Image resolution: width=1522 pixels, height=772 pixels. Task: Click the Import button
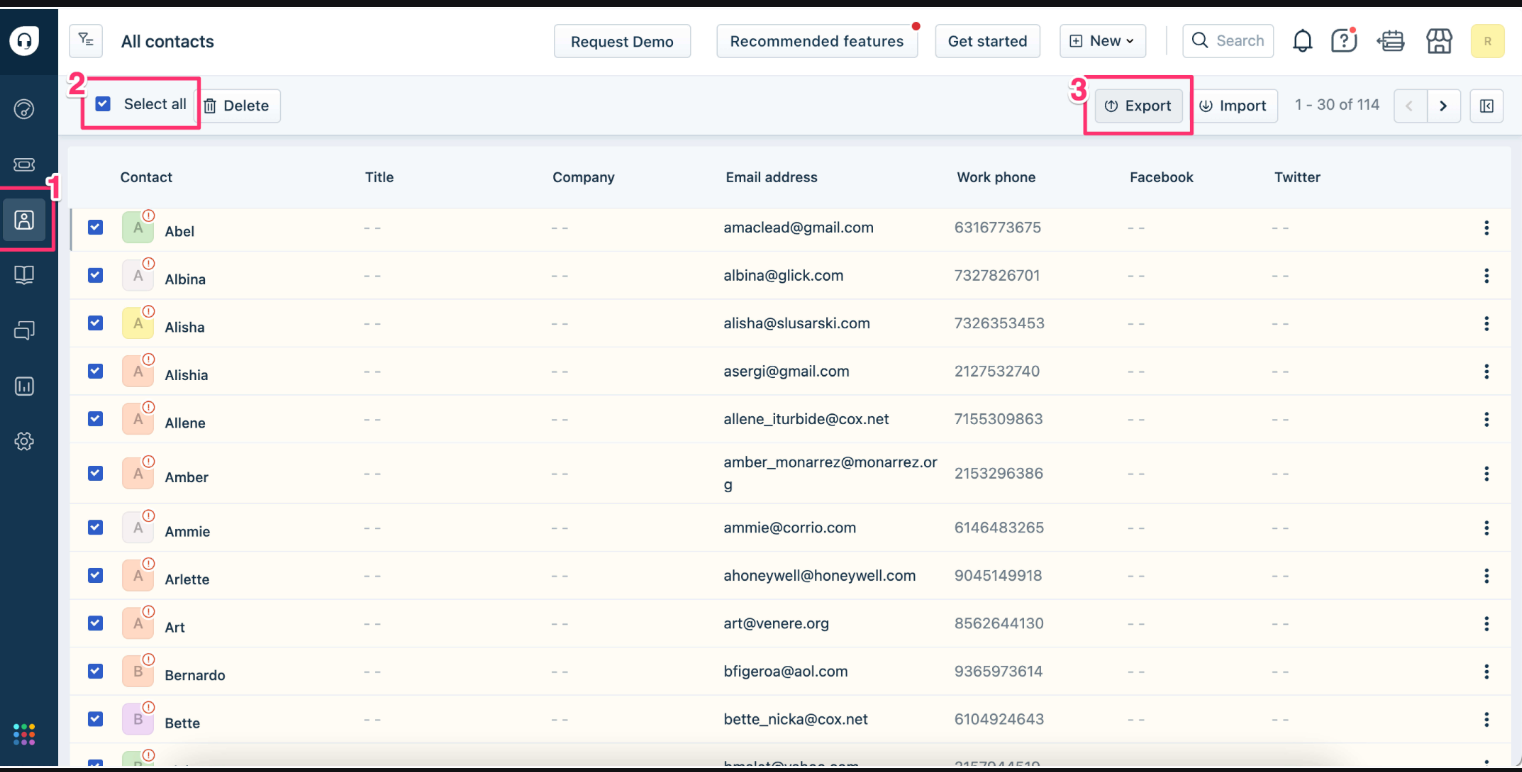click(x=1233, y=106)
